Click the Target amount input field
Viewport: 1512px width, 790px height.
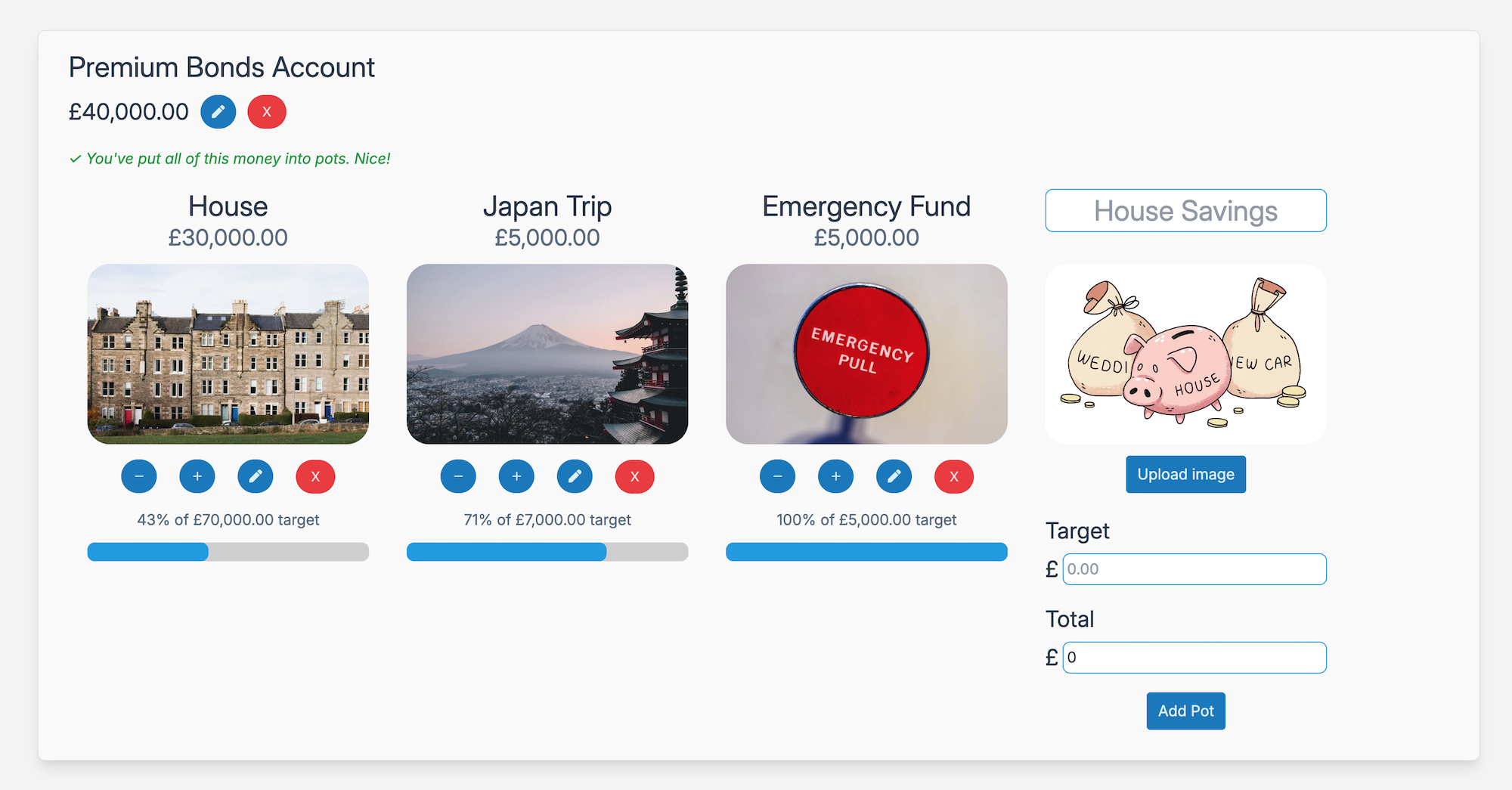click(1194, 569)
